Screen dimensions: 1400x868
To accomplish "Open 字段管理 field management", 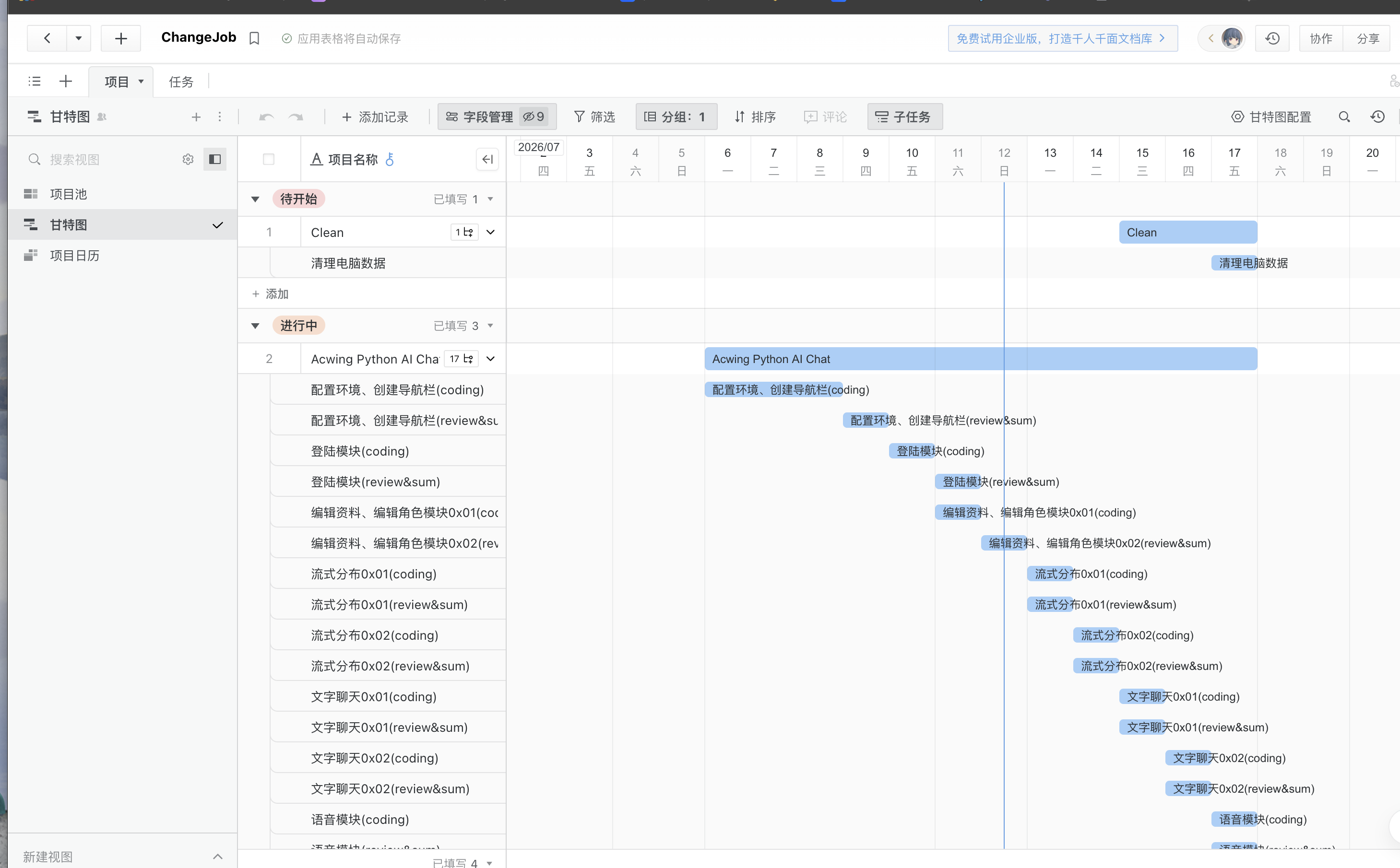I will pyautogui.click(x=497, y=117).
